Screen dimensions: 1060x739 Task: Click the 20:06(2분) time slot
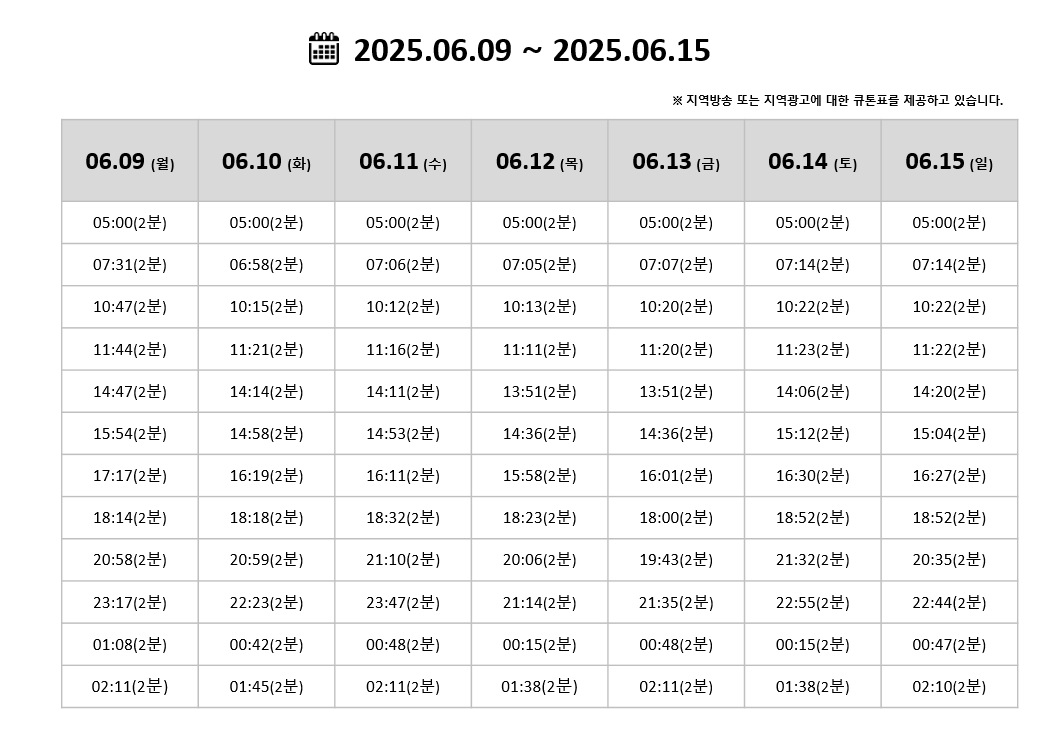(x=539, y=560)
